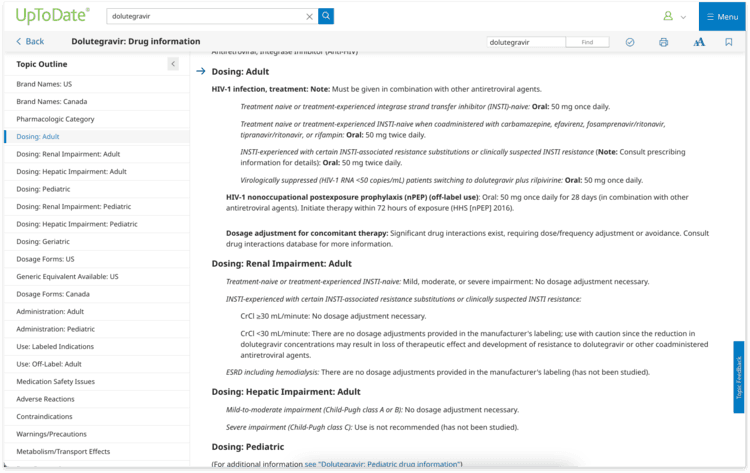Click the Find button in toolbar
This screenshot has height=473, width=750.
click(587, 42)
